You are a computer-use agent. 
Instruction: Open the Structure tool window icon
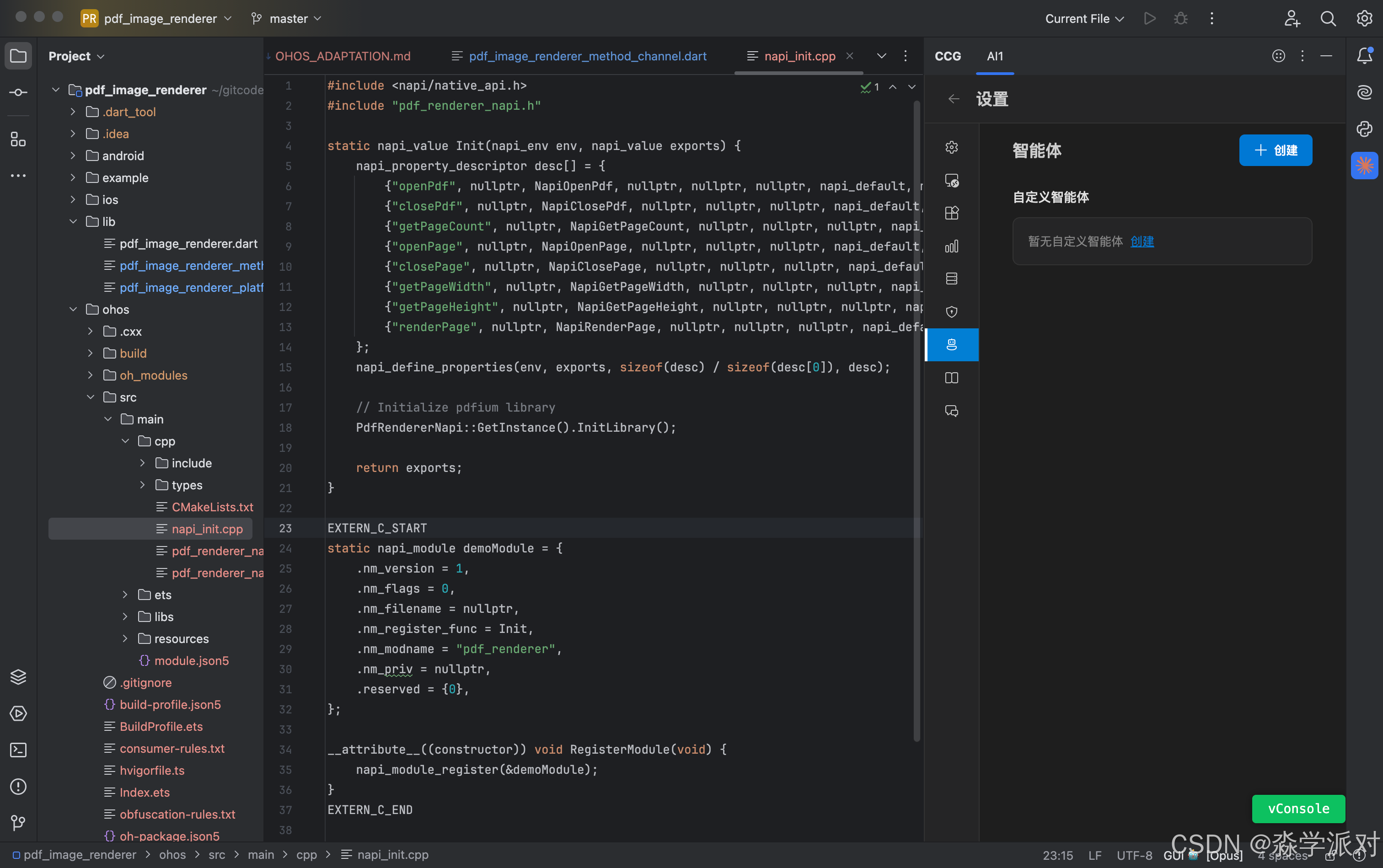(18, 139)
